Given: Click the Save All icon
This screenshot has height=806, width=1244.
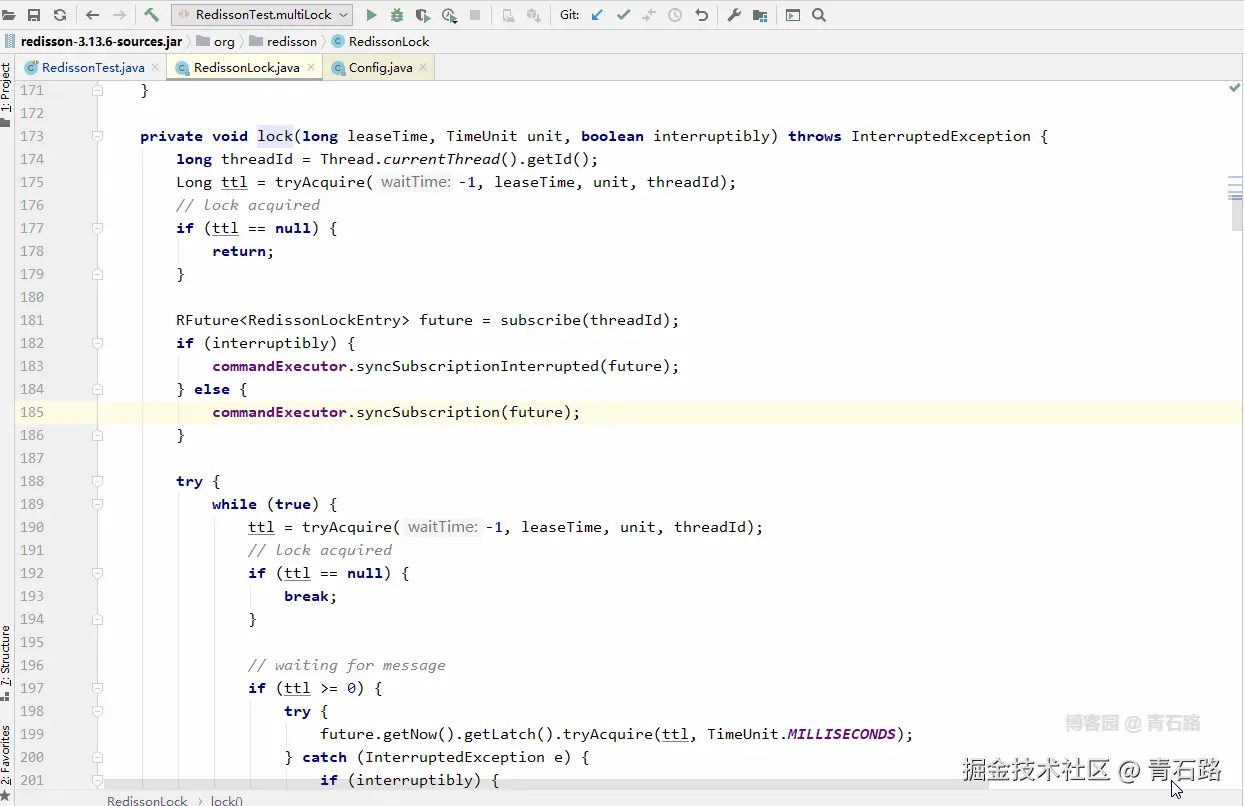Looking at the screenshot, I should (34, 15).
